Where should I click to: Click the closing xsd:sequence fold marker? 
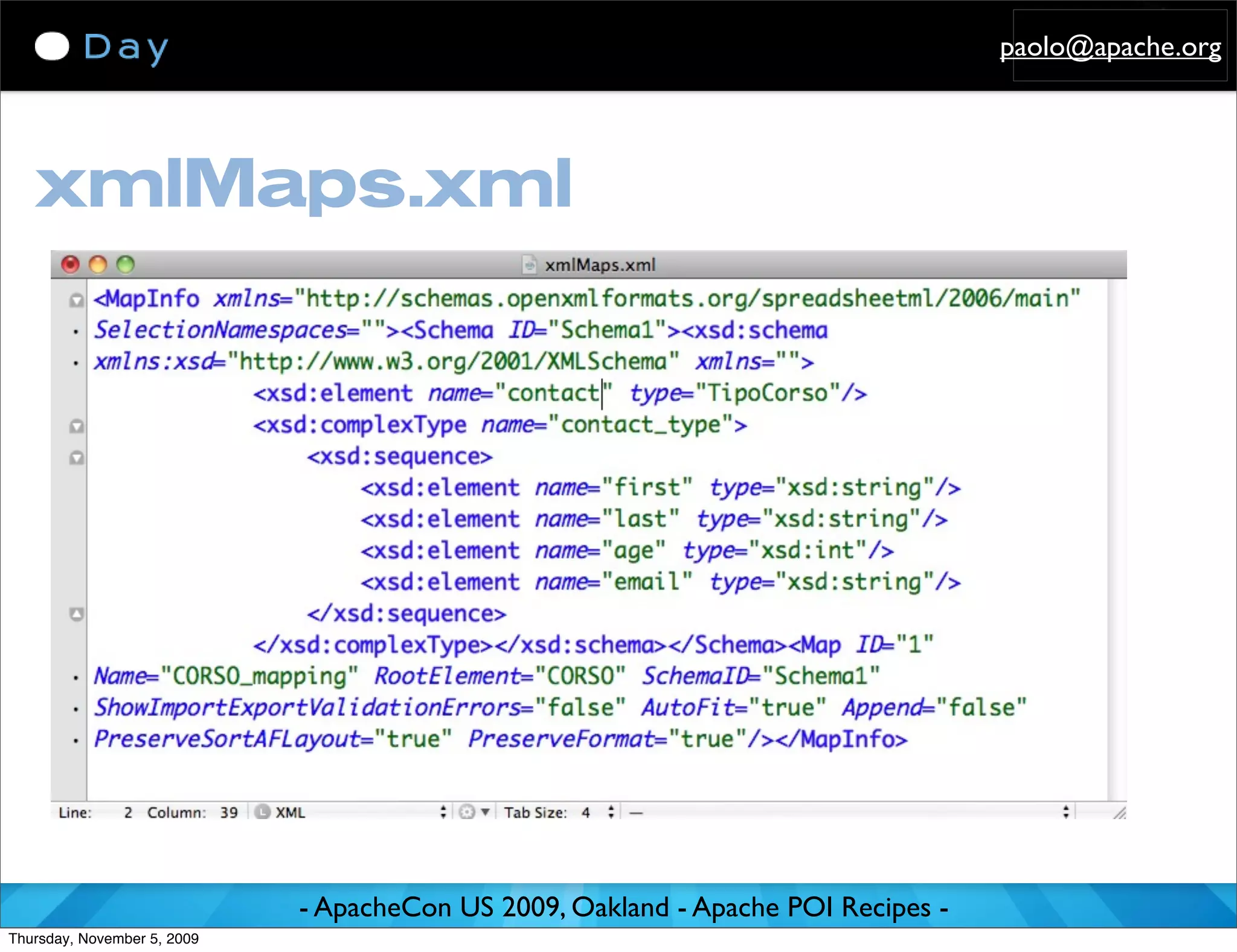pos(76,614)
